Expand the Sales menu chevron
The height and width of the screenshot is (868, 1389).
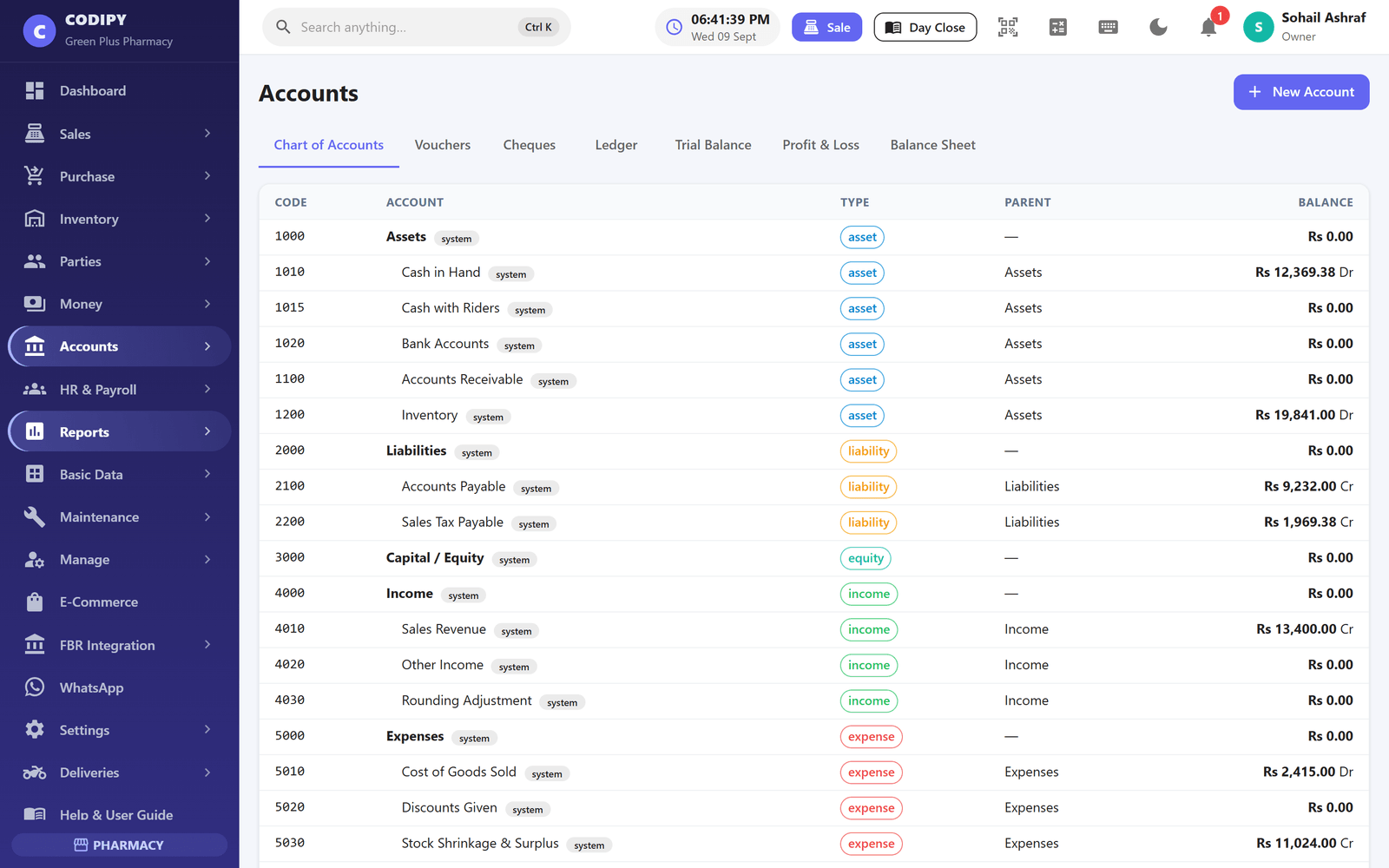[207, 133]
